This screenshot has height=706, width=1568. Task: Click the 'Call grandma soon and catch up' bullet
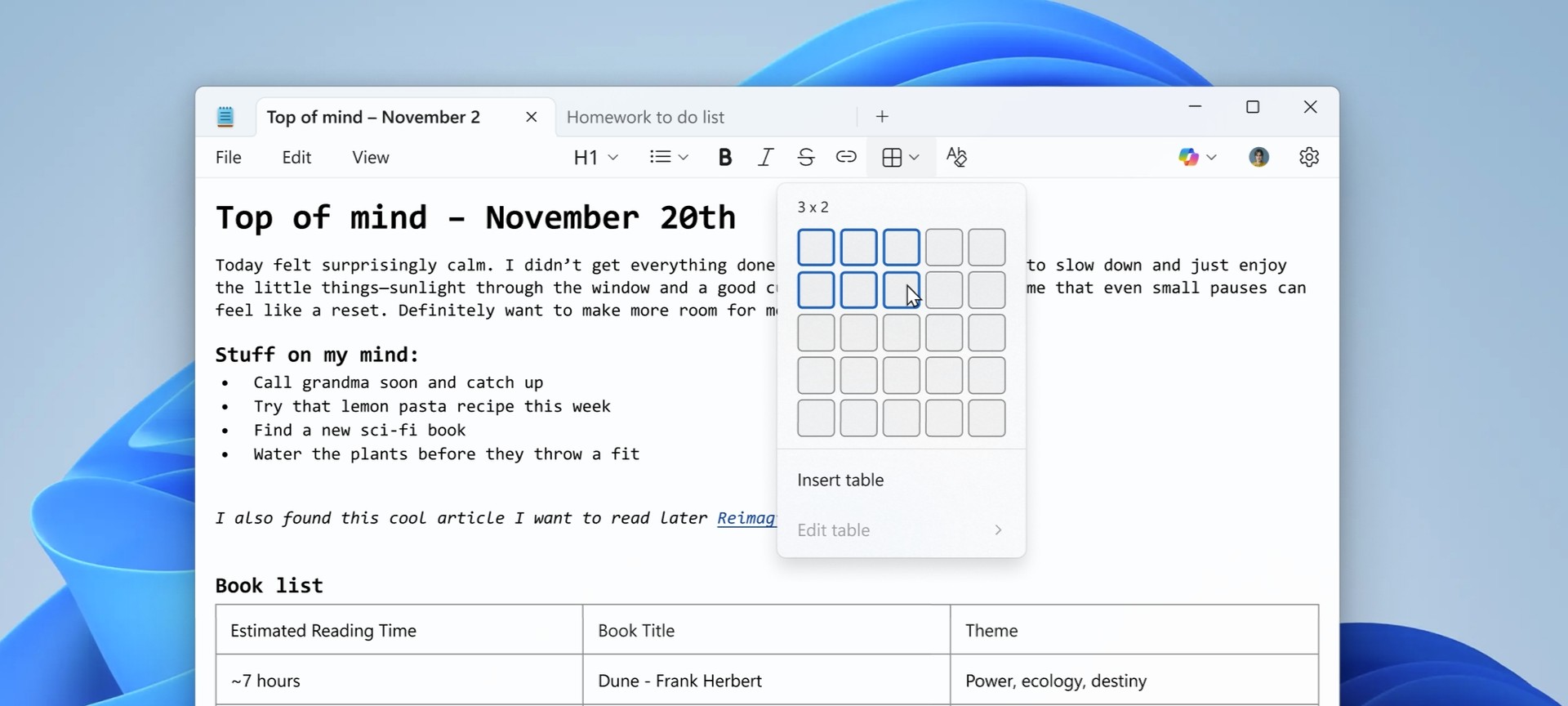point(398,382)
